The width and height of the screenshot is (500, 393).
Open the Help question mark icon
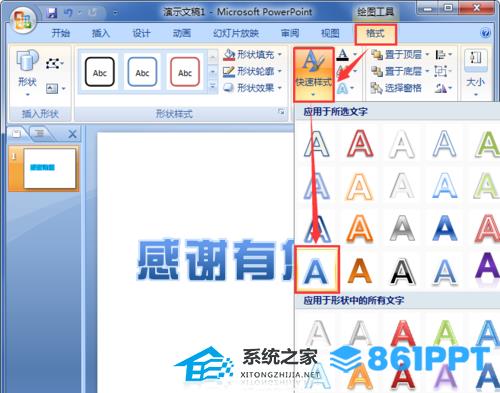pyautogui.click(x=485, y=33)
